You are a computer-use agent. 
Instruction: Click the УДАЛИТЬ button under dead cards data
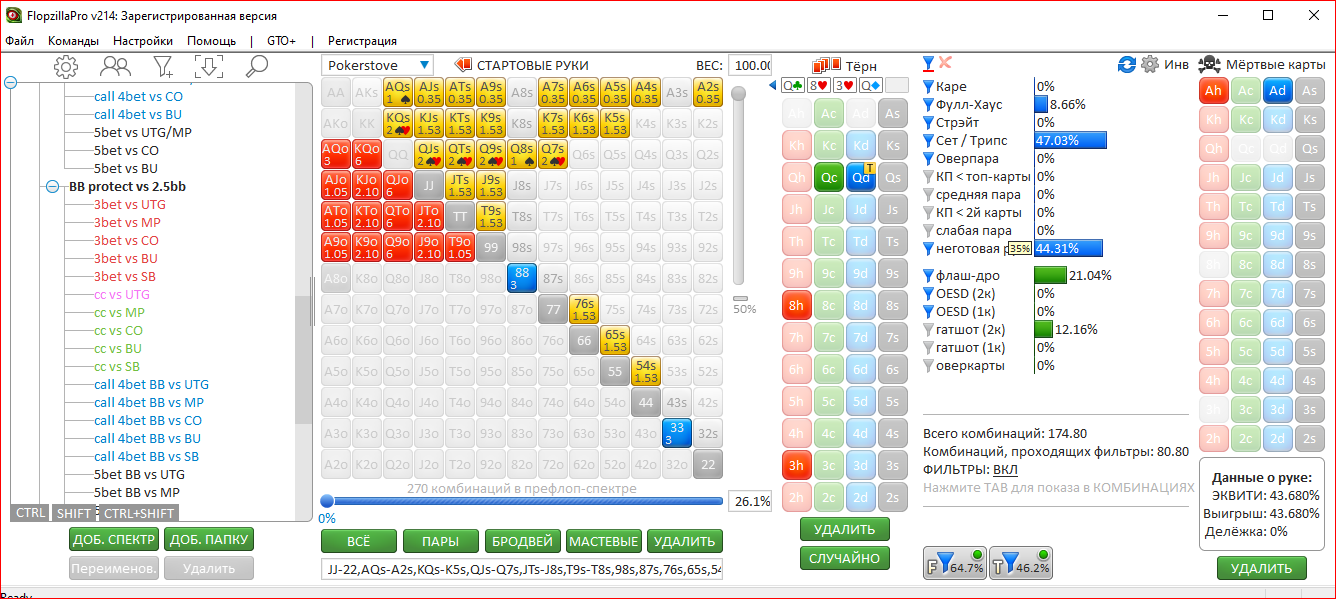coord(1262,568)
